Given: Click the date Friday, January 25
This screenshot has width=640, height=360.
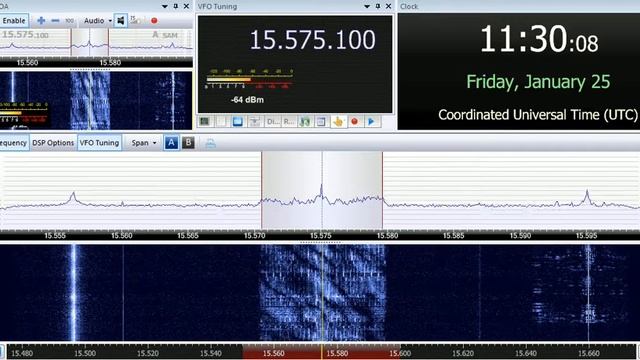Looking at the screenshot, I should [x=538, y=82].
